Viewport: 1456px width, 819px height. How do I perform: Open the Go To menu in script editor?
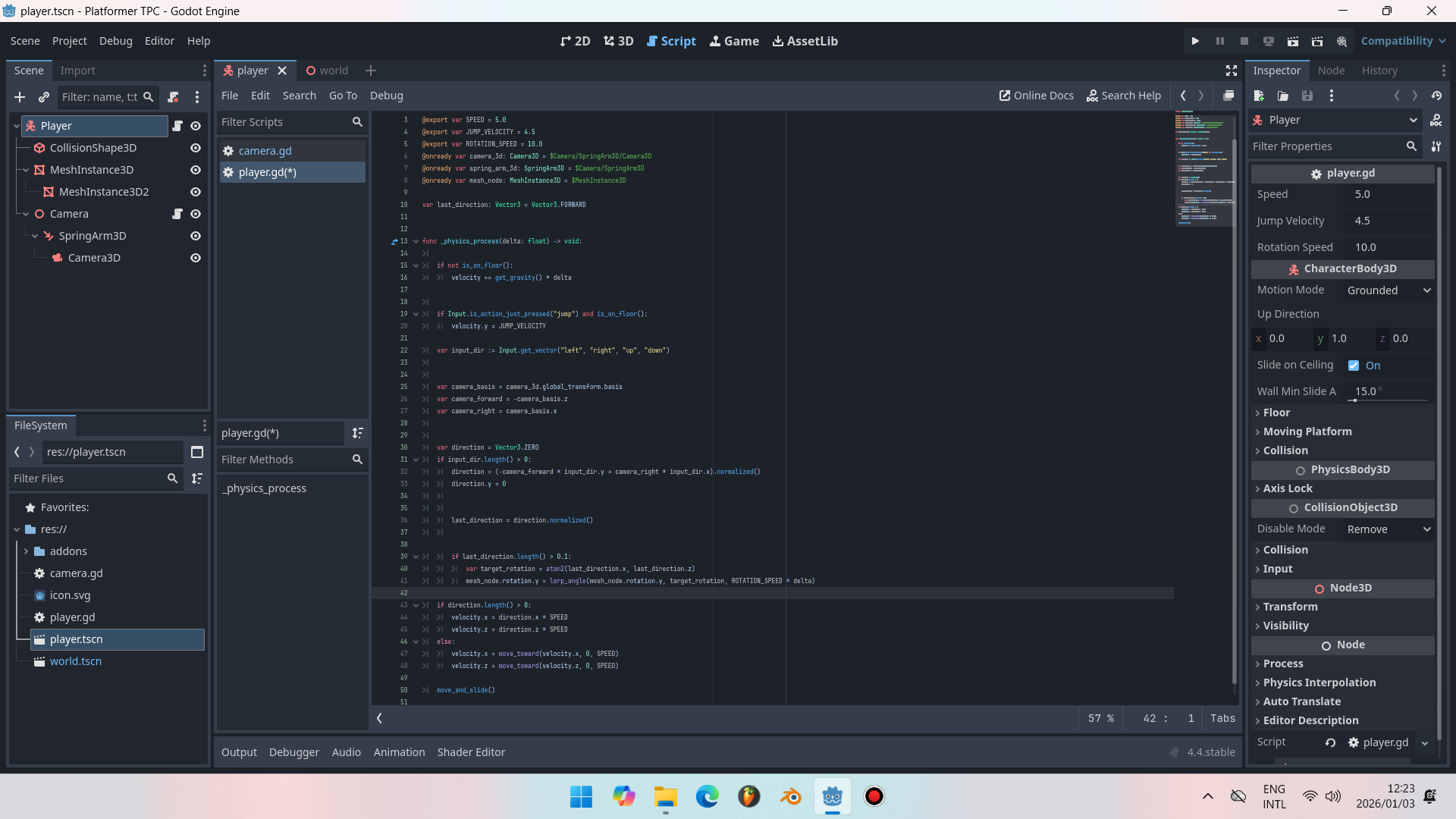click(x=343, y=96)
